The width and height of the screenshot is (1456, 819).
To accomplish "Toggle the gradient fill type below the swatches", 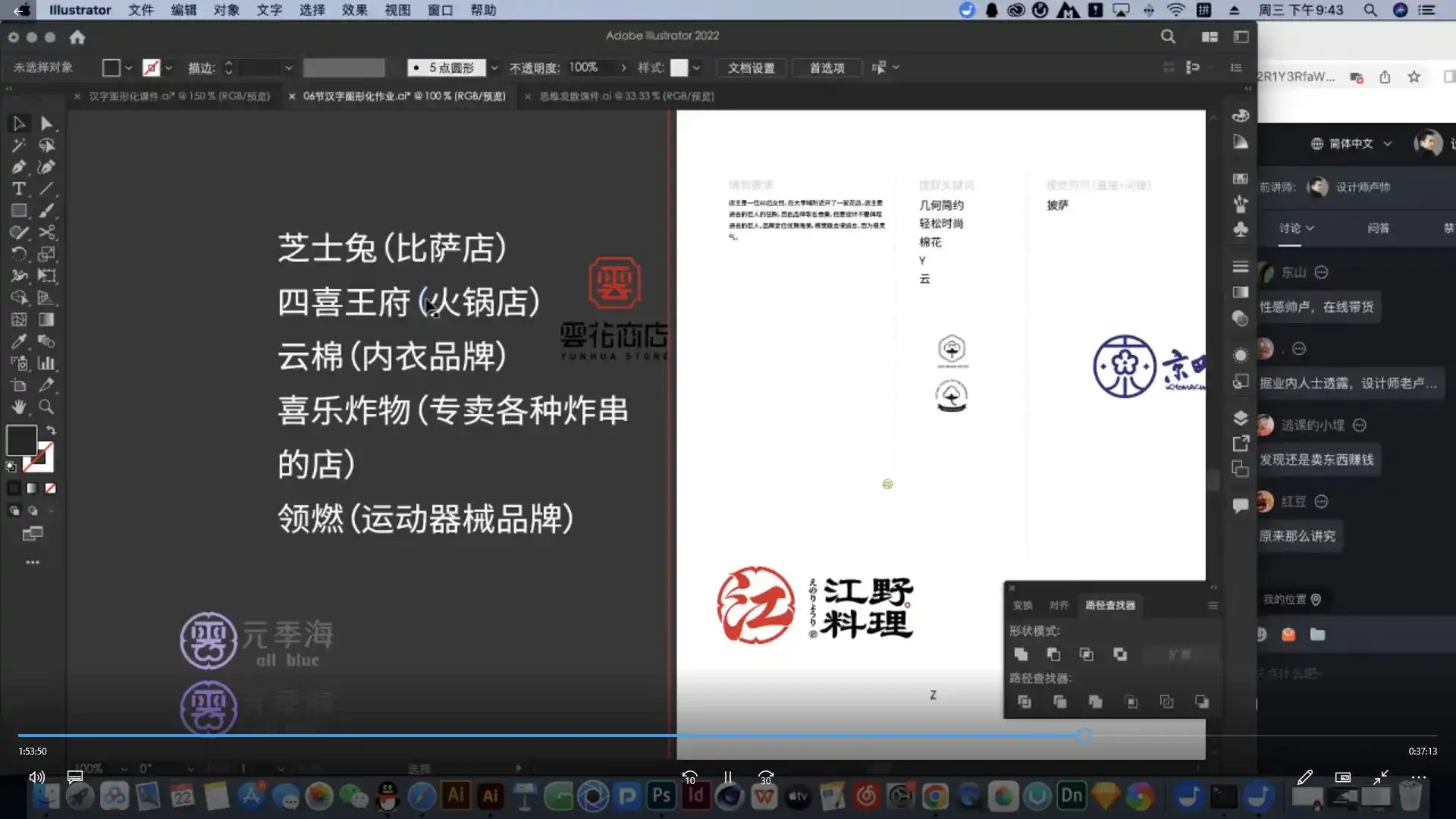I will tap(31, 488).
